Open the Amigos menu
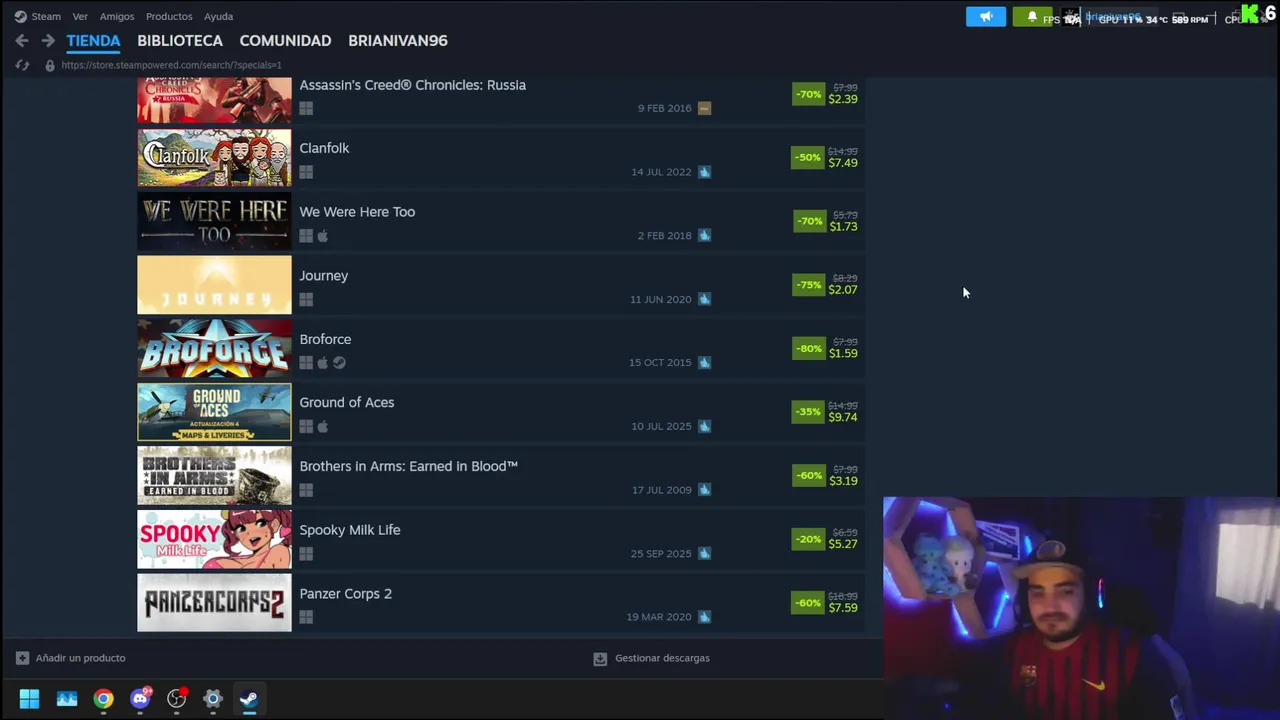The height and width of the screenshot is (720, 1280). 117,16
